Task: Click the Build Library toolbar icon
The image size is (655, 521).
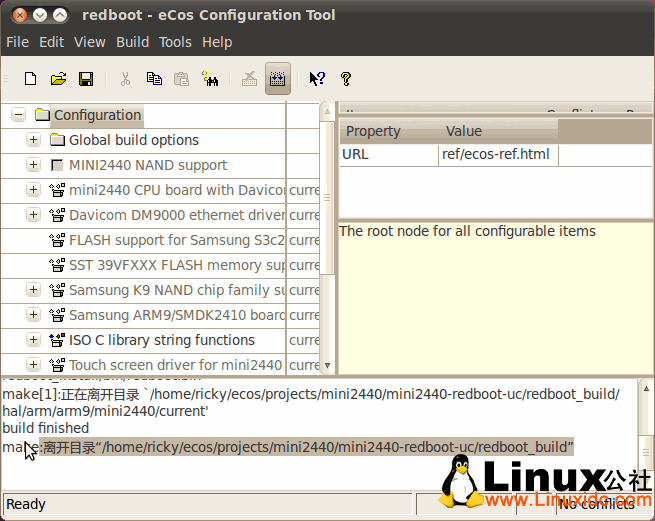Action: pos(278,79)
